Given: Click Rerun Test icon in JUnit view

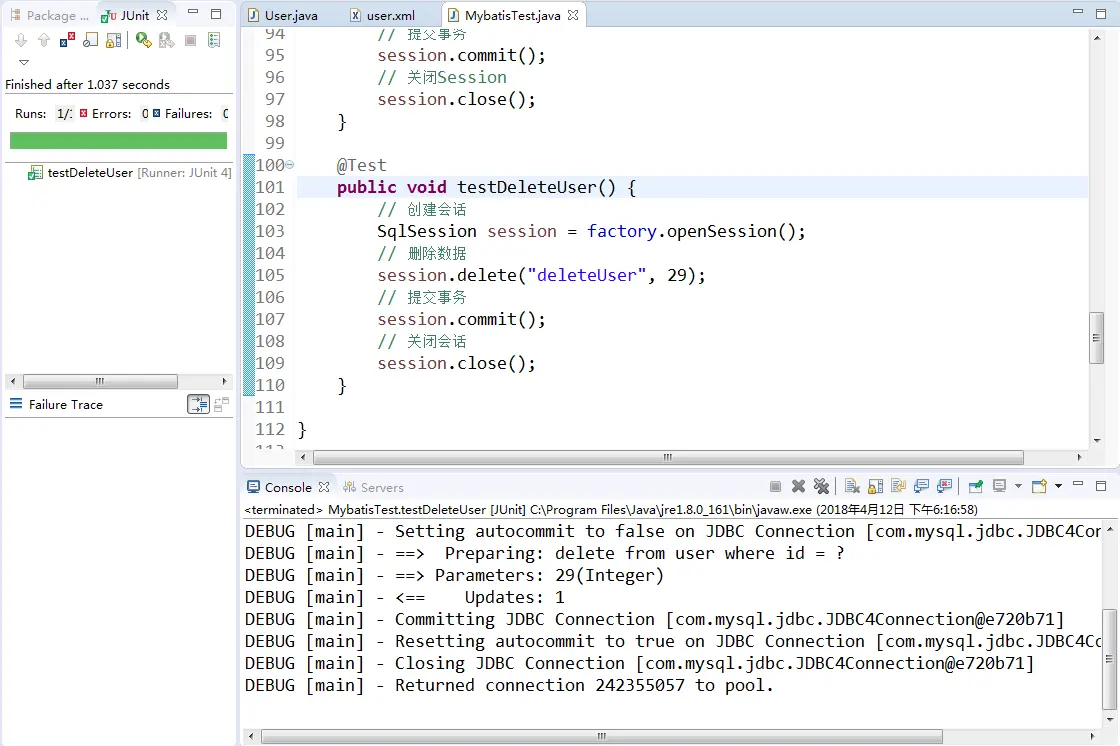Looking at the screenshot, I should pyautogui.click(x=144, y=41).
